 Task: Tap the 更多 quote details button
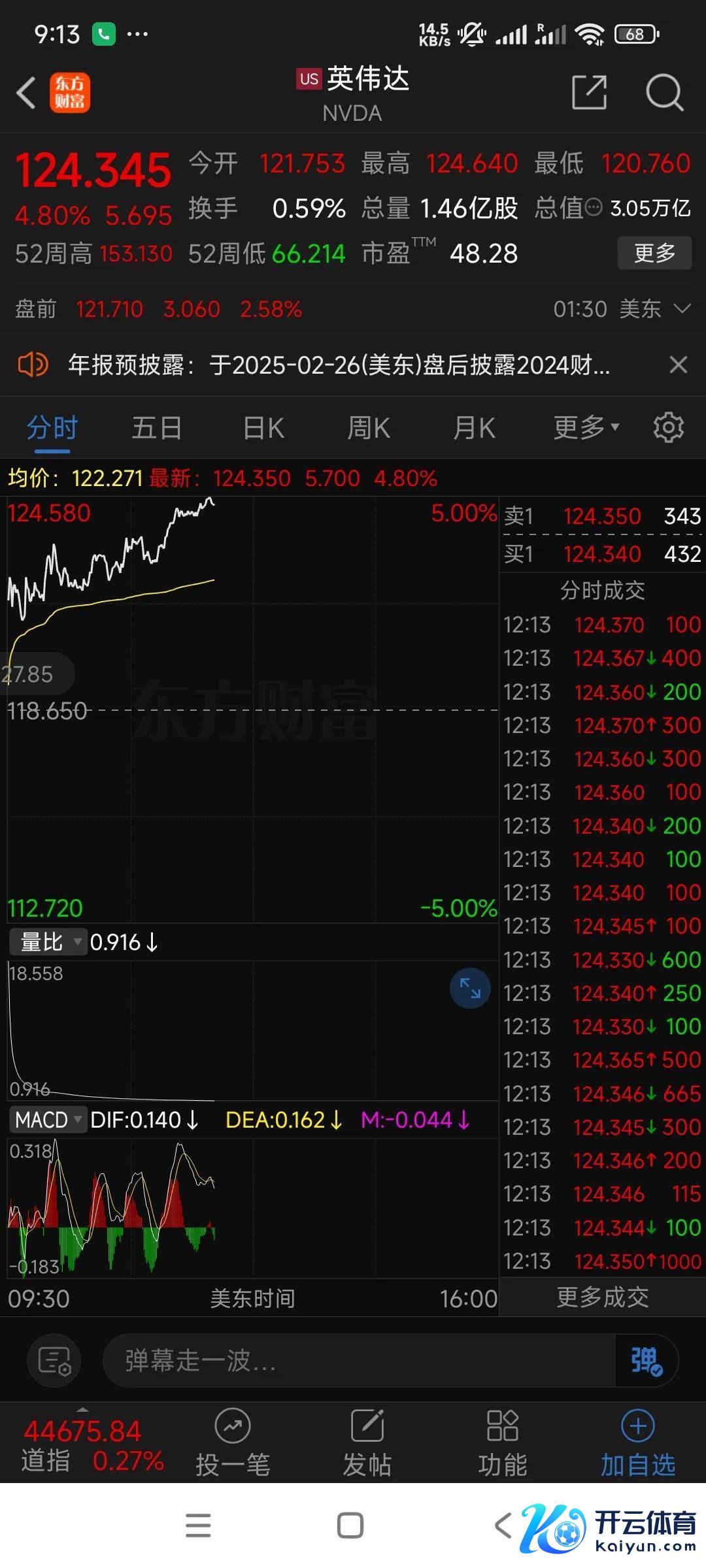654,253
